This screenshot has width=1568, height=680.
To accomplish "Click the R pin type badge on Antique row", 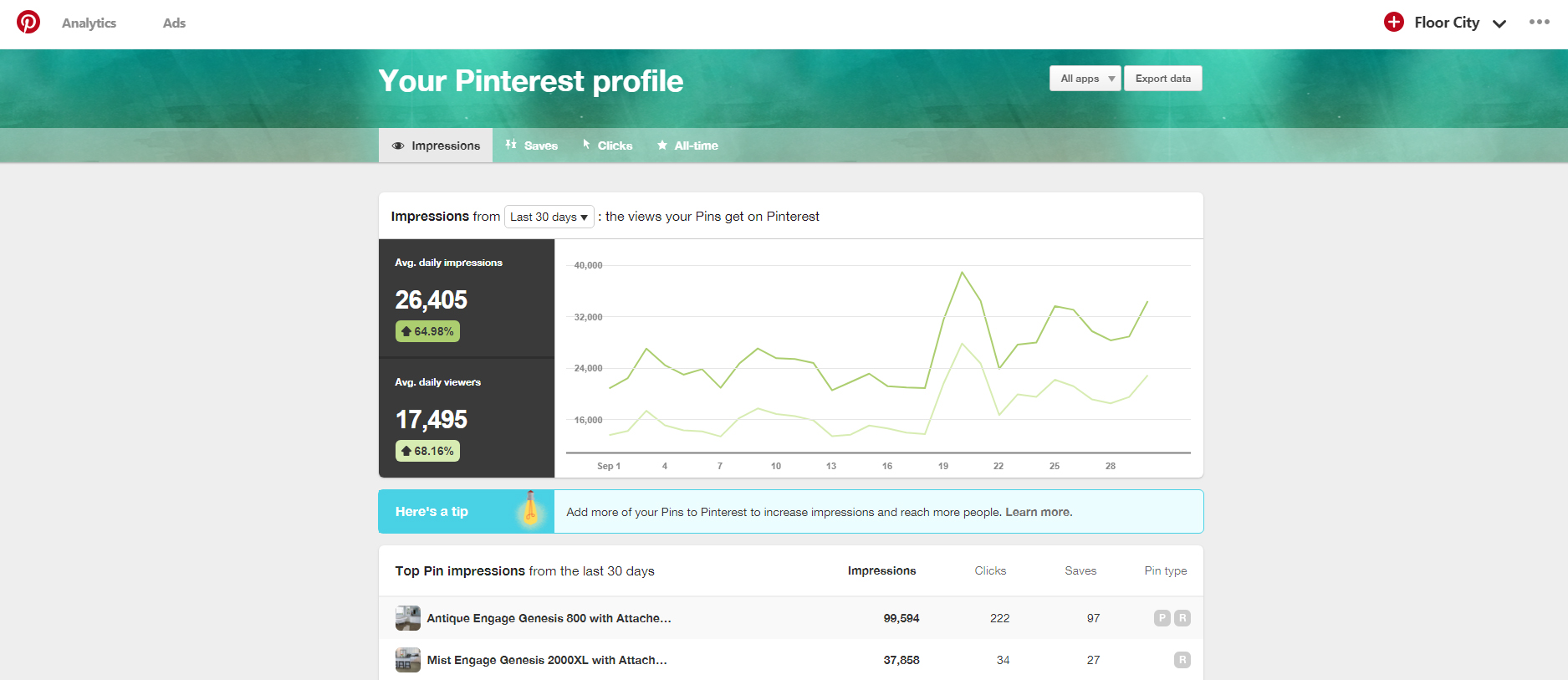I will [x=1182, y=618].
